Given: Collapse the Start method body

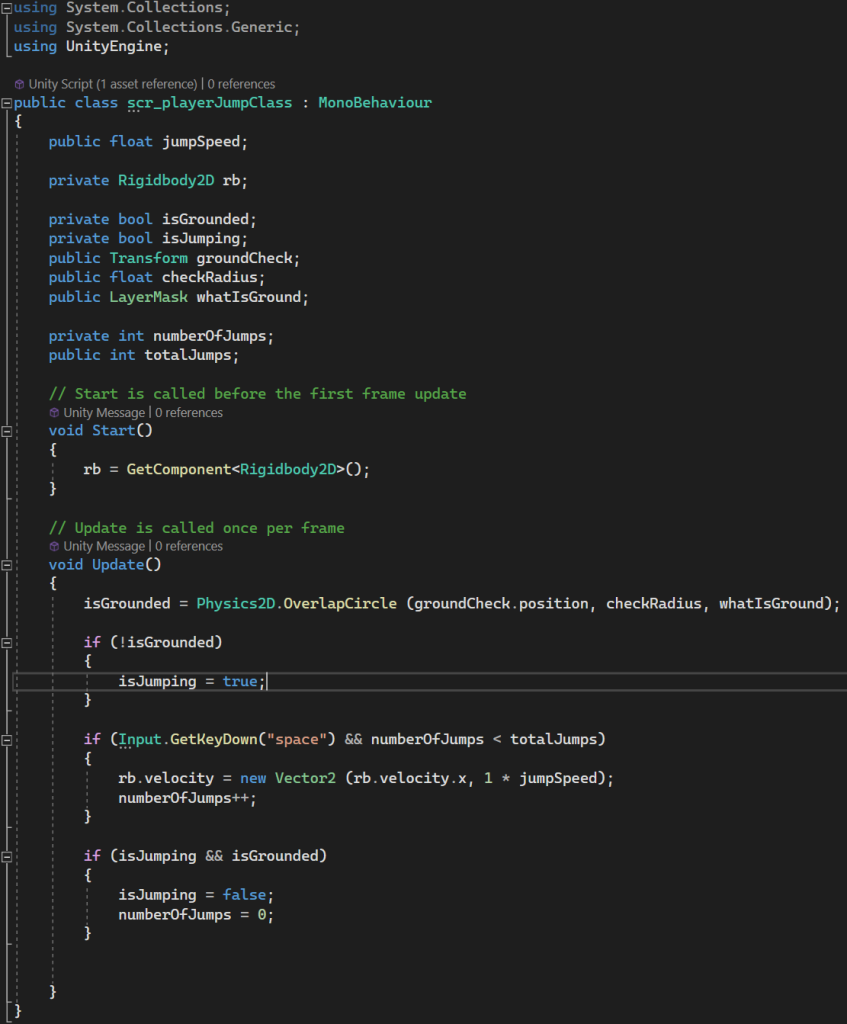Looking at the screenshot, I should [7, 431].
